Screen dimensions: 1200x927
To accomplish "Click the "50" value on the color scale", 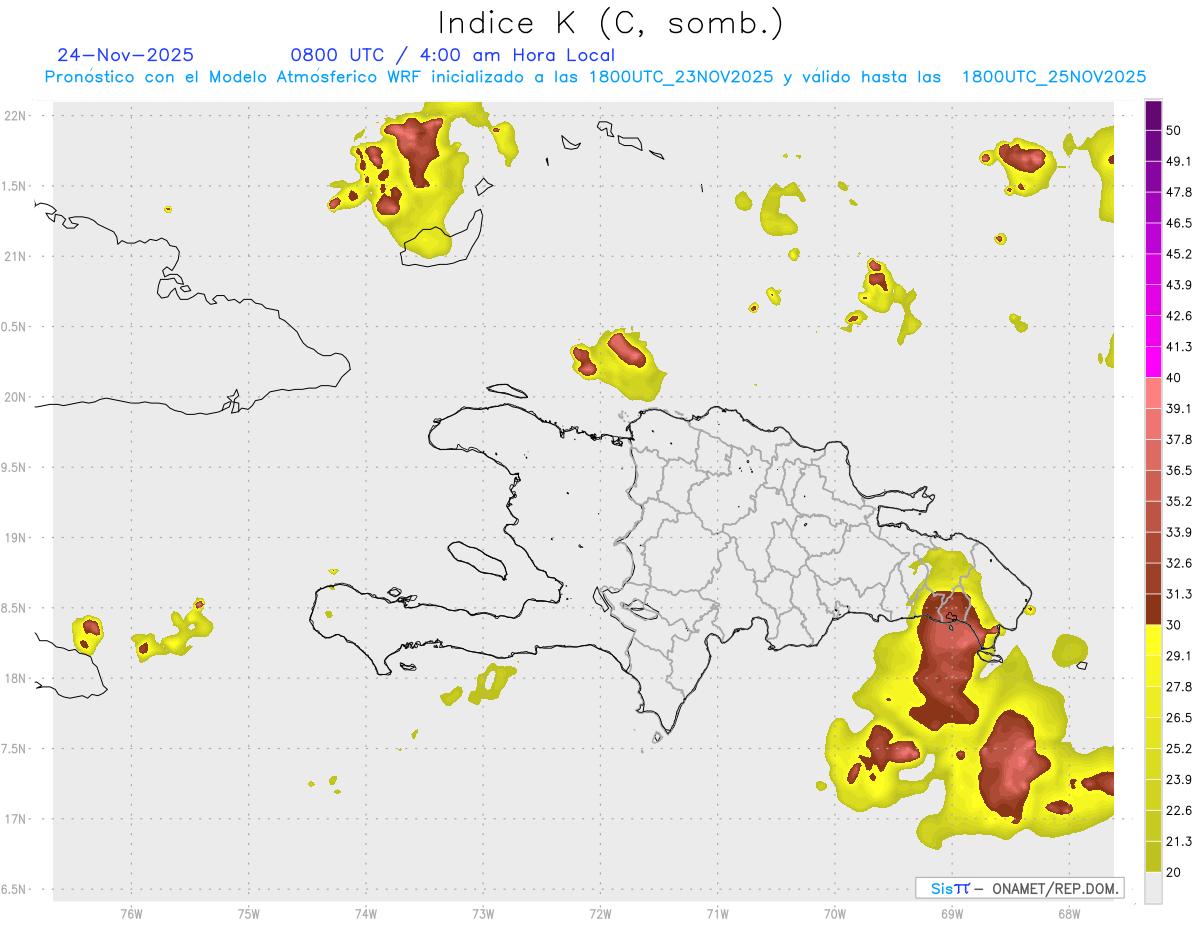I will (x=1174, y=130).
